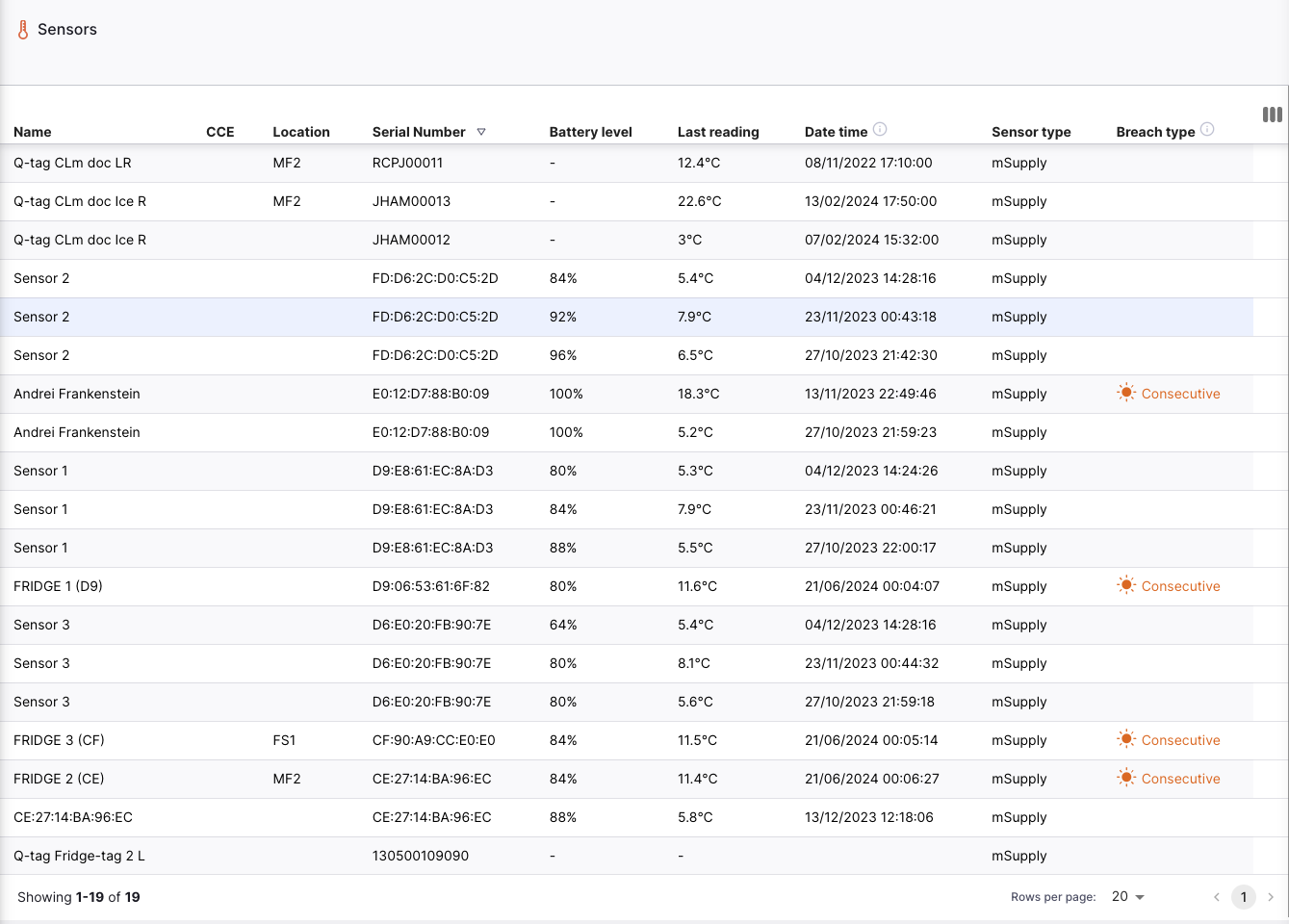Open Andrei Frankenstein row reading 5.2°C
The width and height of the screenshot is (1289, 924).
[627, 432]
